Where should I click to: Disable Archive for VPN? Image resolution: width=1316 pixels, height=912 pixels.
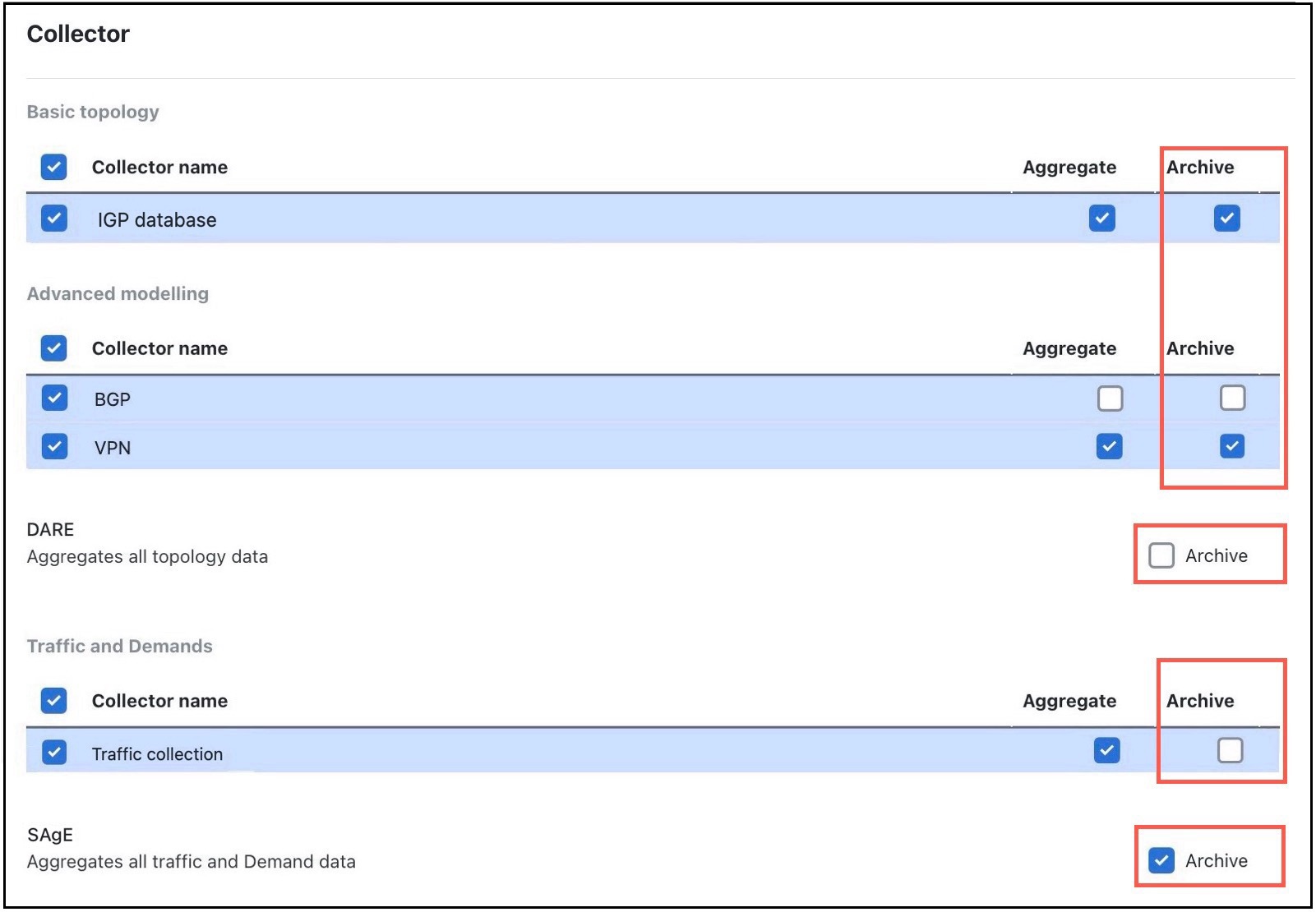tap(1231, 446)
